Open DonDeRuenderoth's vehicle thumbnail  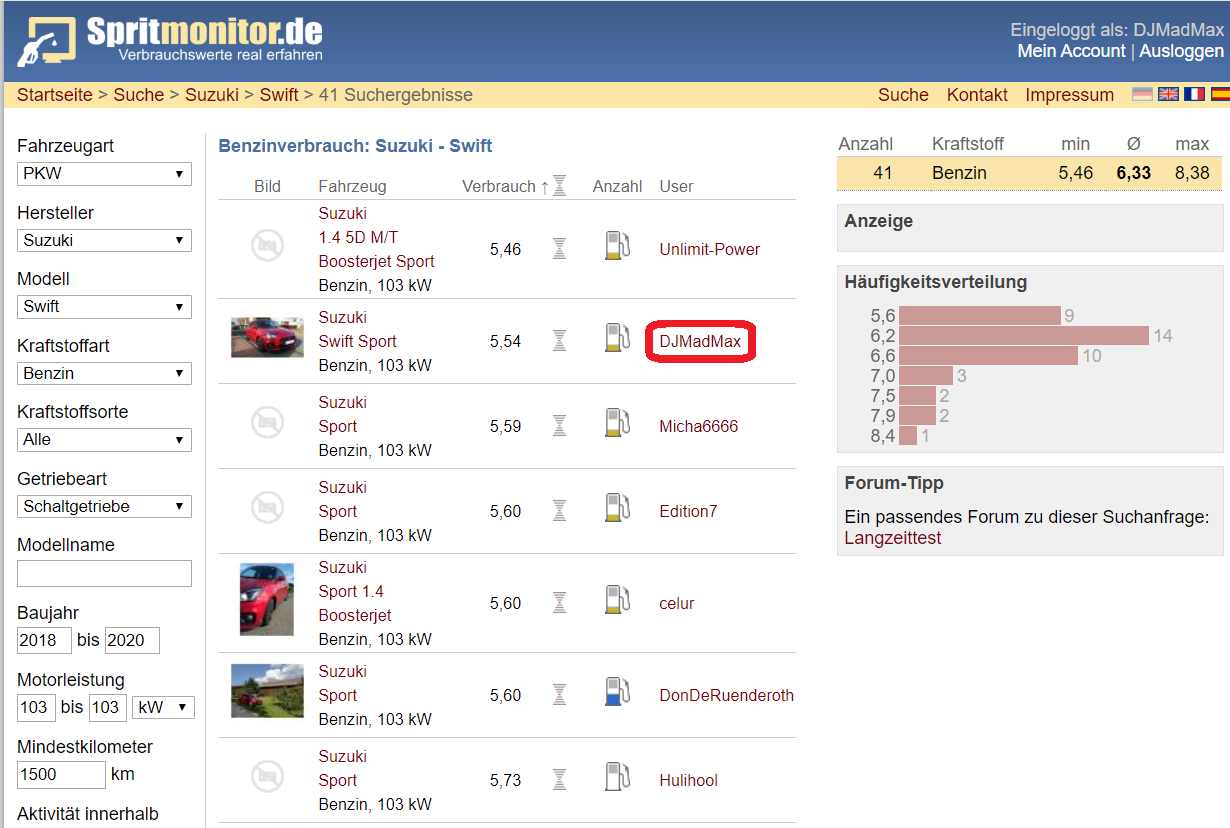click(x=267, y=691)
